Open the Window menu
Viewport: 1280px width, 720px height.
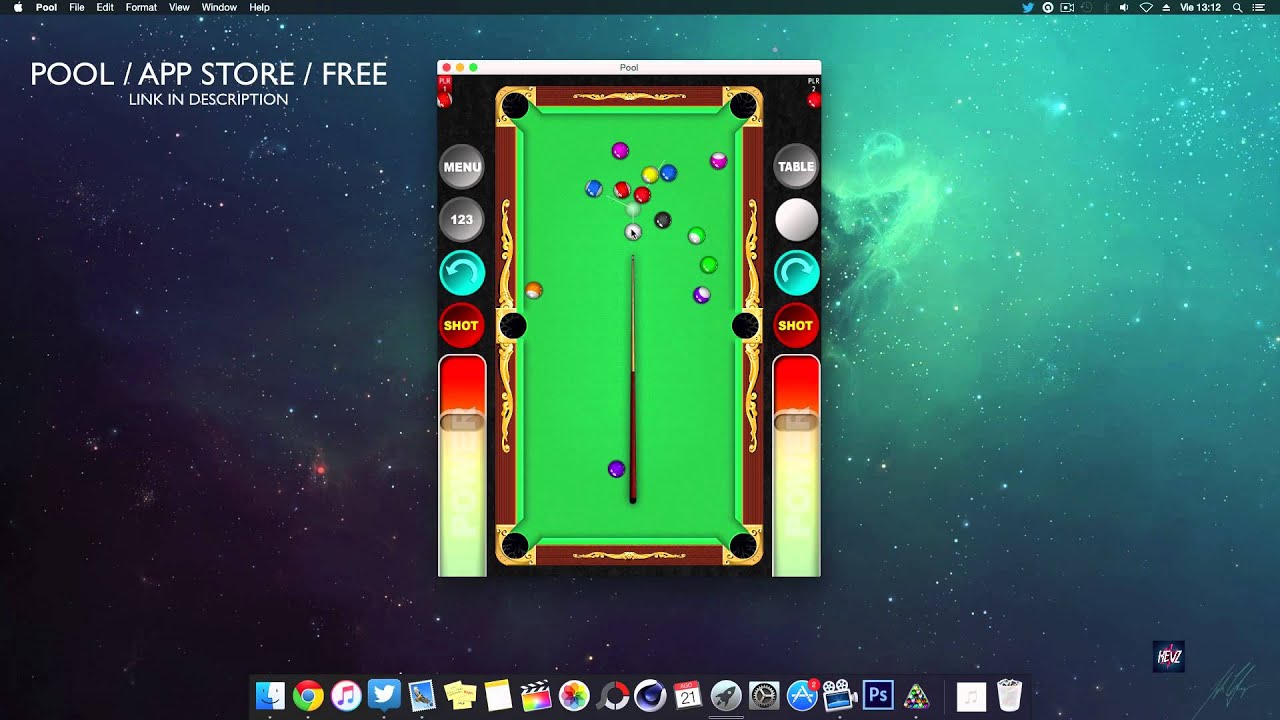point(219,7)
